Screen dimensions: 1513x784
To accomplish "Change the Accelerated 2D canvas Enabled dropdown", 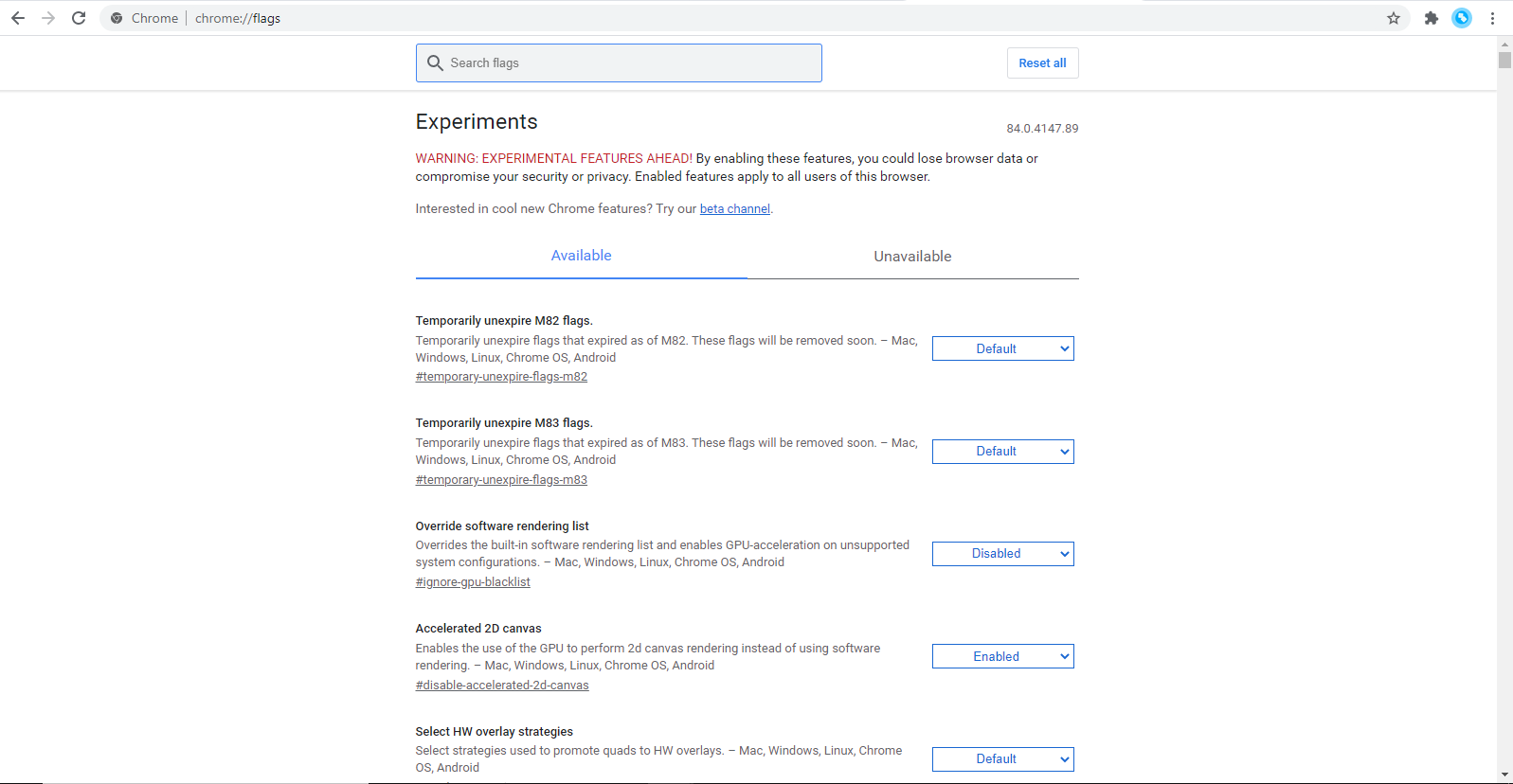I will (1002, 656).
